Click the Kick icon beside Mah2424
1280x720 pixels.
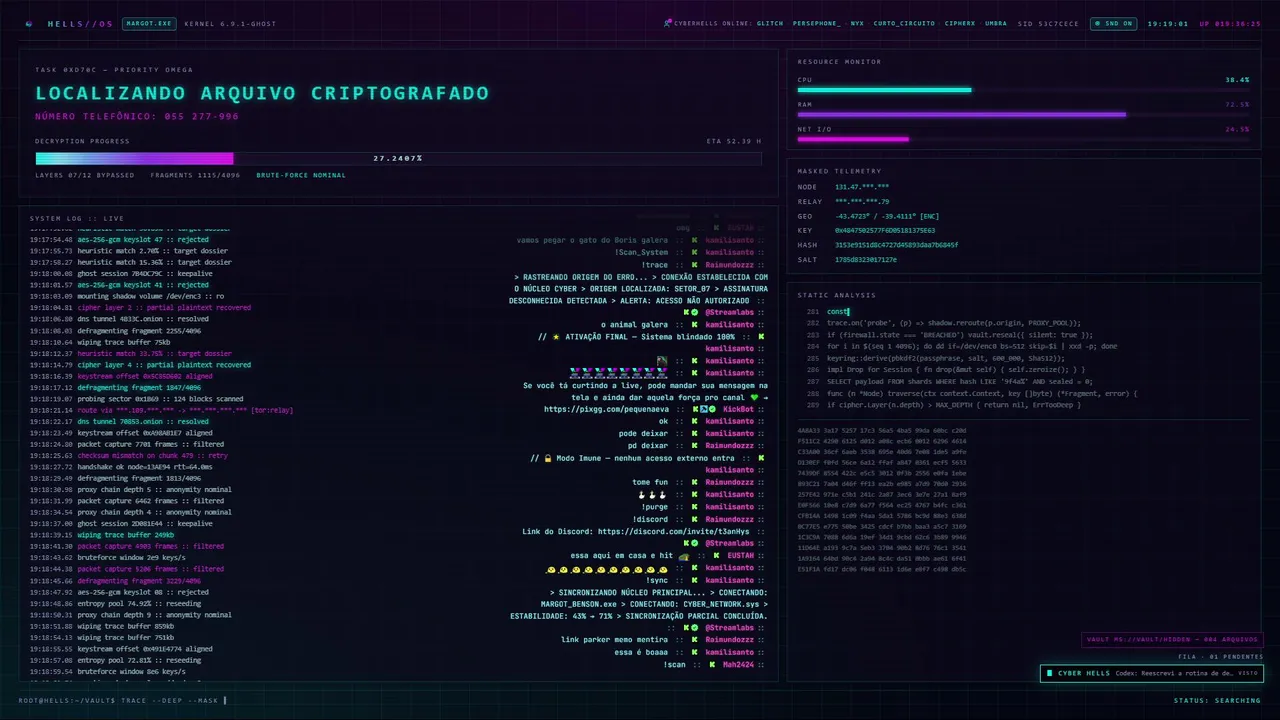click(x=712, y=665)
